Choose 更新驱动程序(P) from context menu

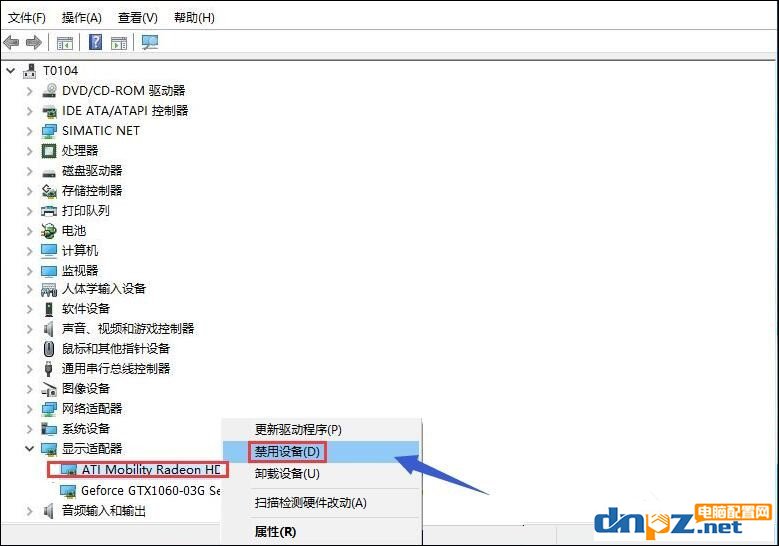(x=321, y=430)
